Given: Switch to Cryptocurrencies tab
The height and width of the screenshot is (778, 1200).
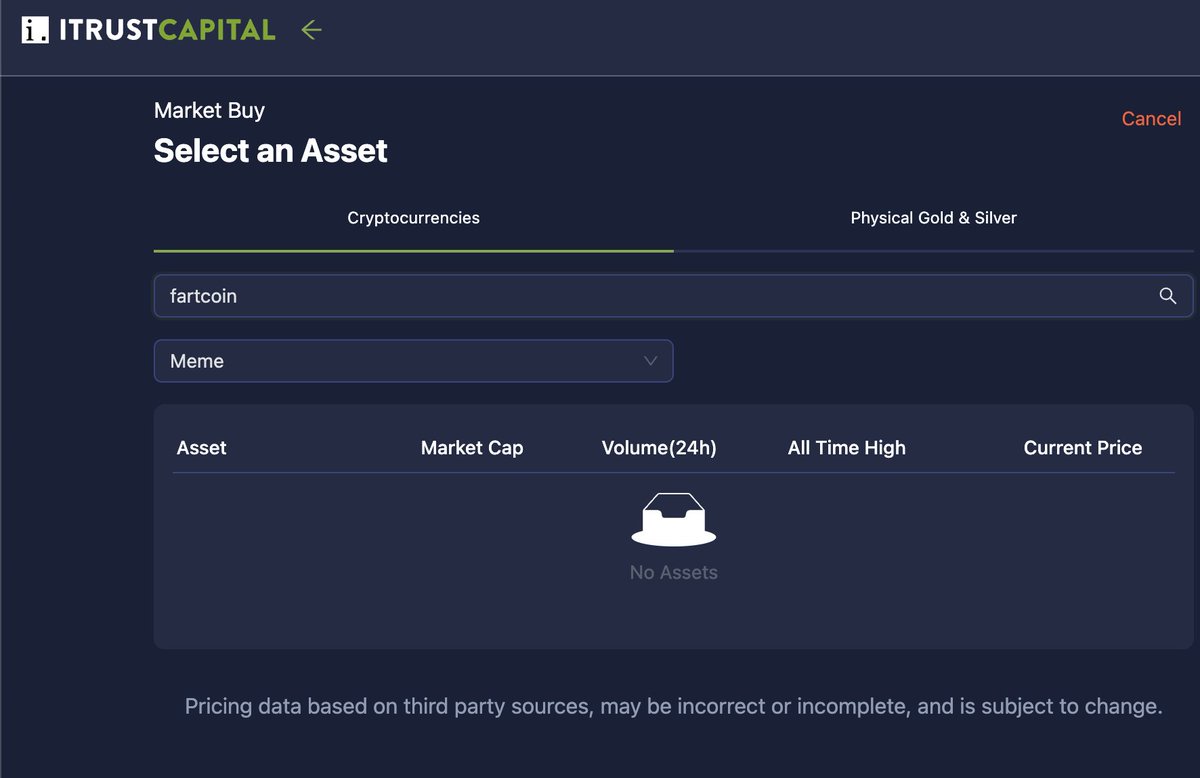Looking at the screenshot, I should [x=413, y=218].
